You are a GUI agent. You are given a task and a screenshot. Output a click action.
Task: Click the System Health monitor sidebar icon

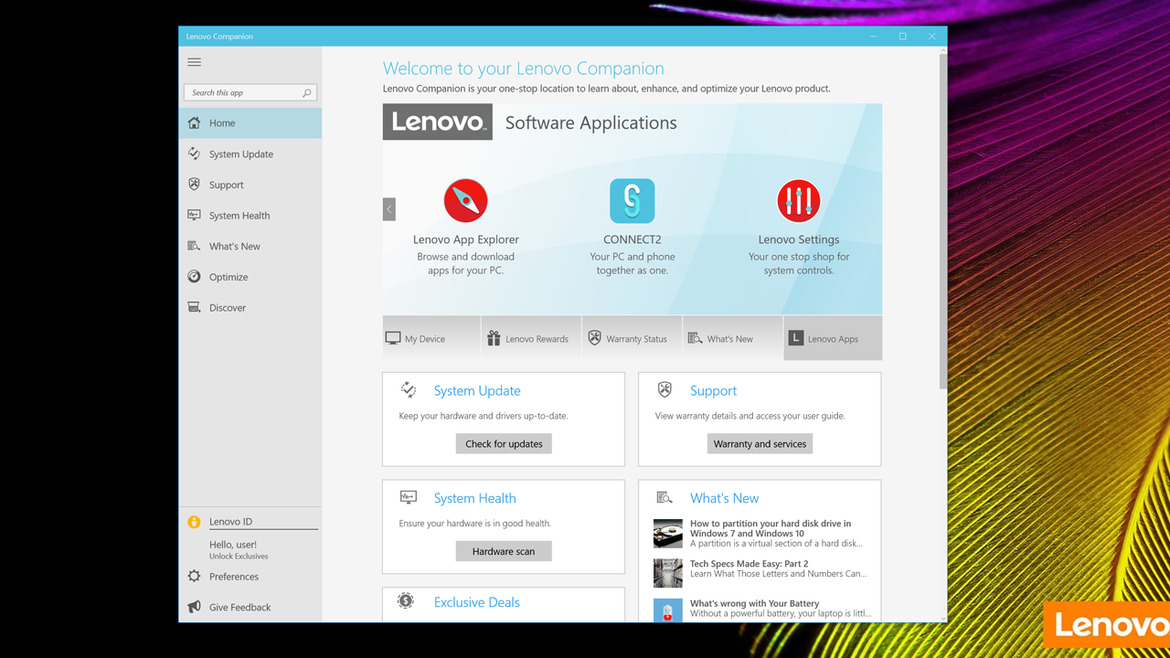point(194,215)
